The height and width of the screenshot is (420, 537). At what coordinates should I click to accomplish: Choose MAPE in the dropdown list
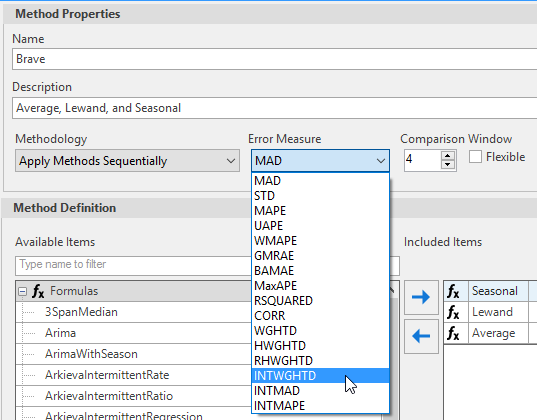coord(320,211)
